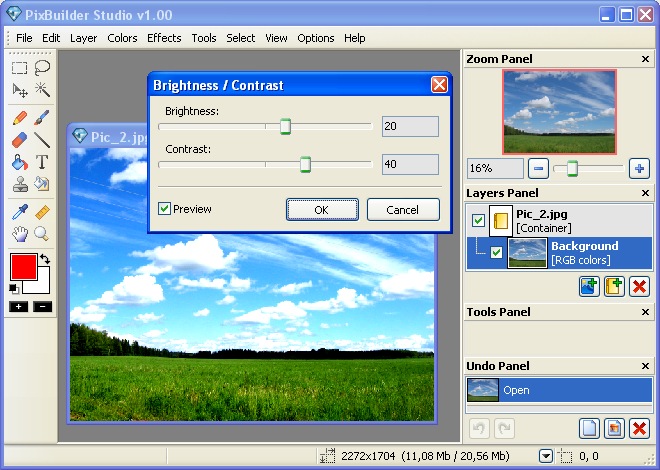This screenshot has height=470, width=660.
Task: Open the Tools menu
Action: pyautogui.click(x=204, y=38)
